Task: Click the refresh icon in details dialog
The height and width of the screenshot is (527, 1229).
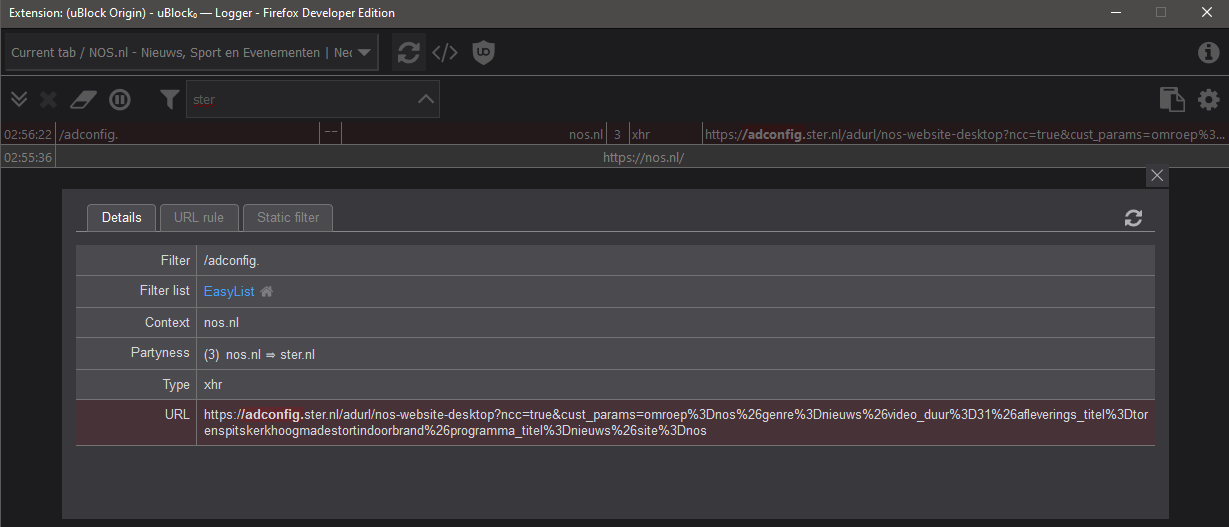Action: [1133, 218]
